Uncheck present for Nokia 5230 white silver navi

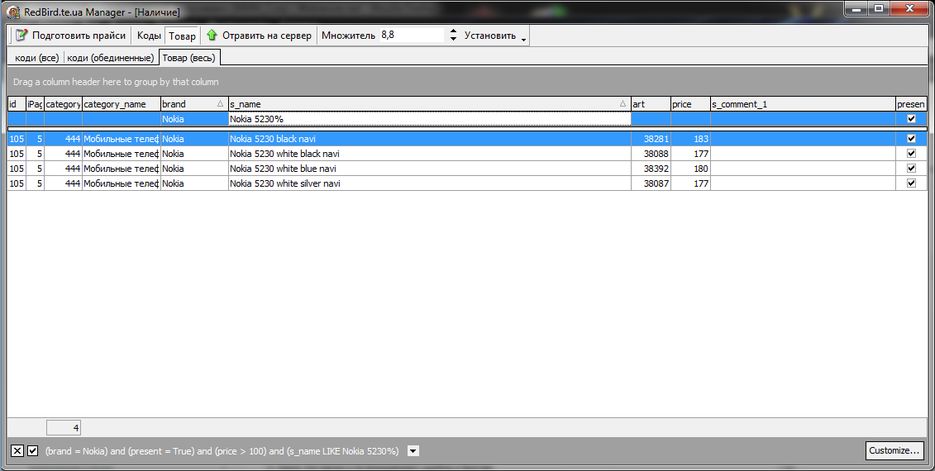pyautogui.click(x=911, y=183)
